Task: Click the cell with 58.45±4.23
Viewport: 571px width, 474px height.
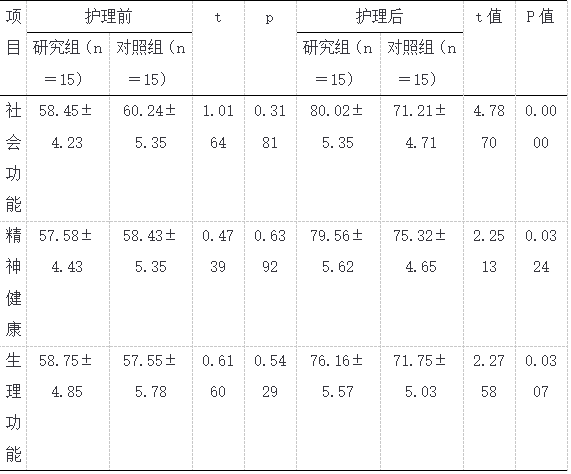Action: (68, 158)
